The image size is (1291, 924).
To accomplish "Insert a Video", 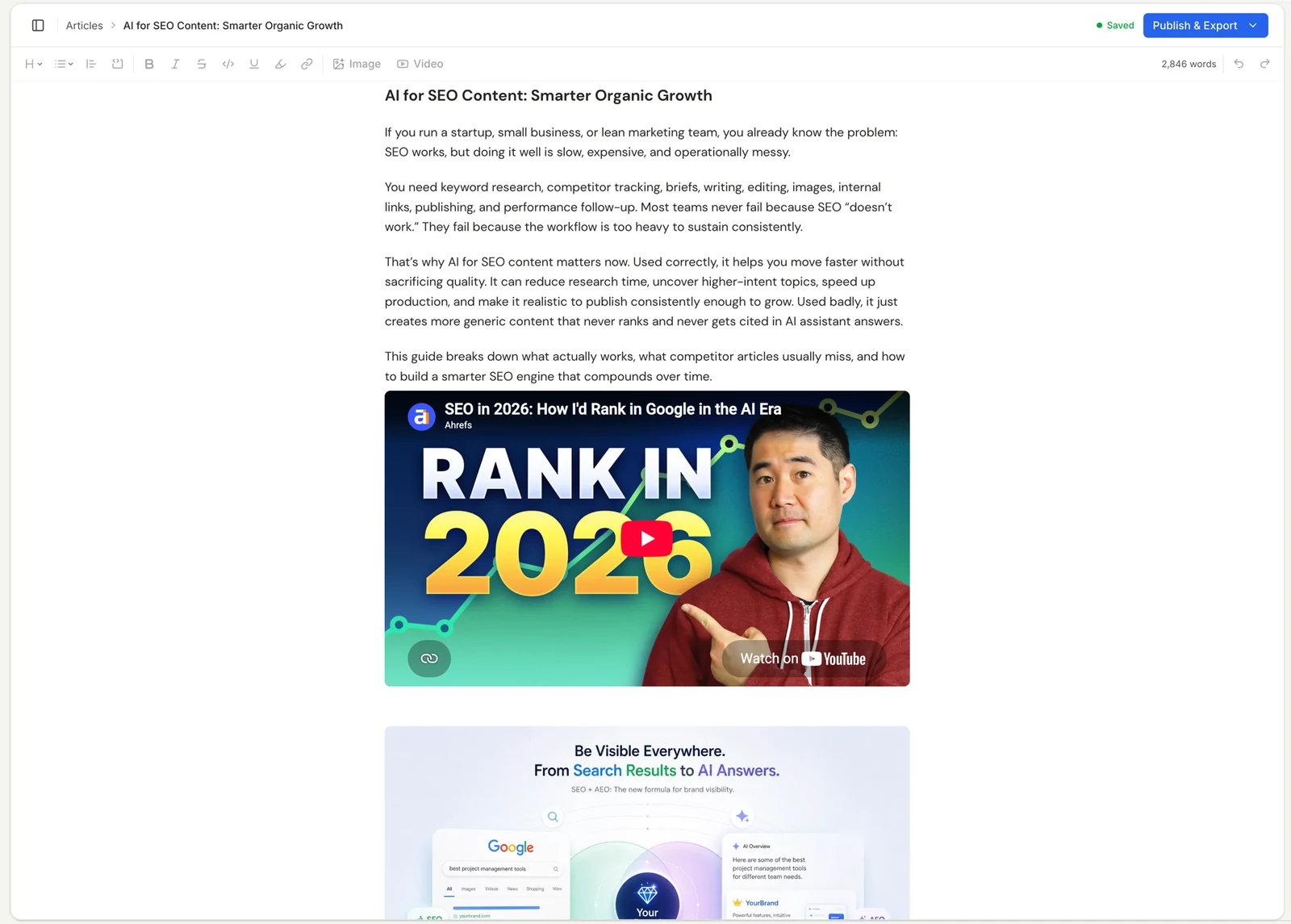I will [x=420, y=64].
